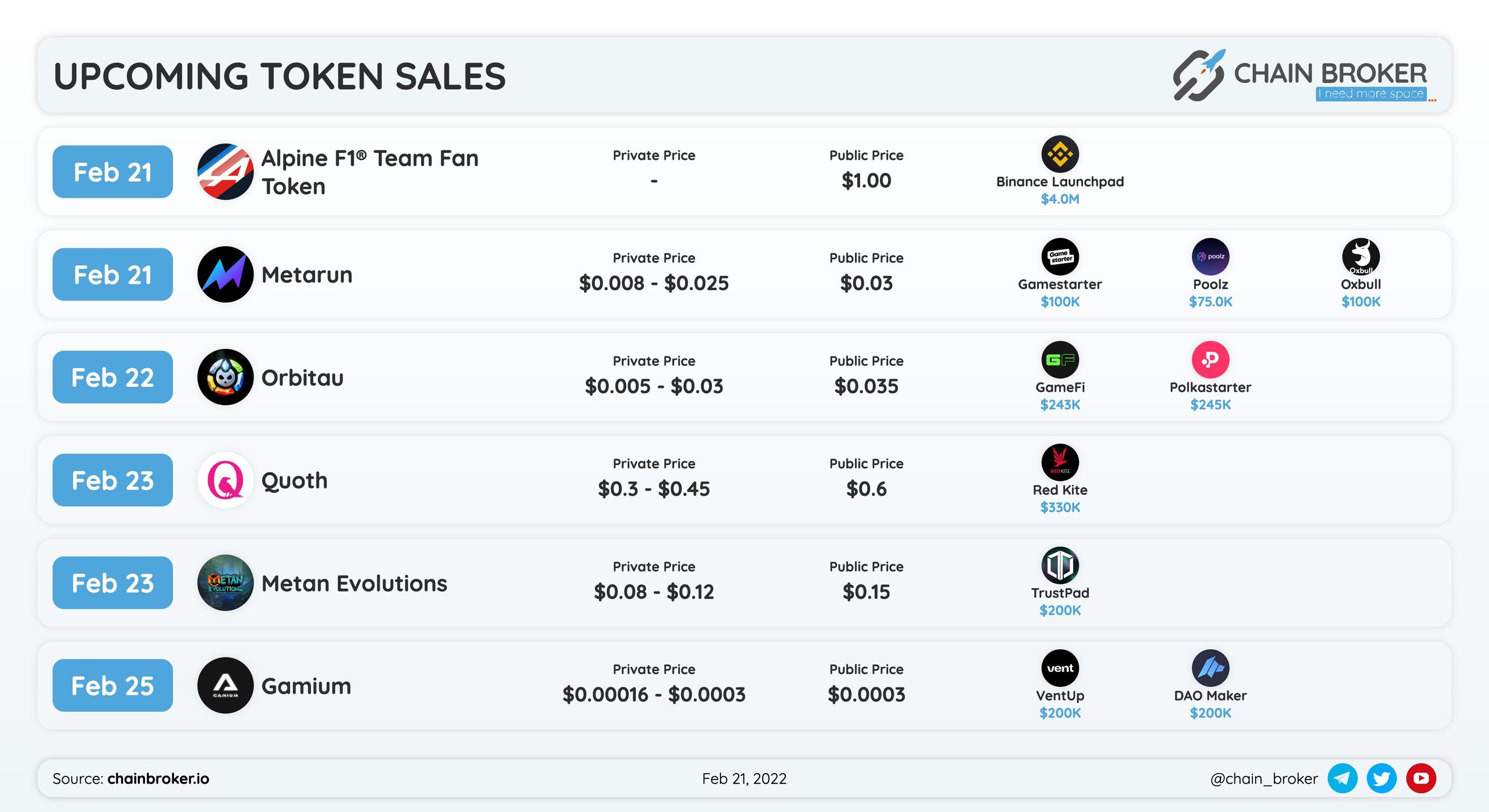Click the 'Gamium' project name
This screenshot has width=1489, height=812.
(307, 686)
